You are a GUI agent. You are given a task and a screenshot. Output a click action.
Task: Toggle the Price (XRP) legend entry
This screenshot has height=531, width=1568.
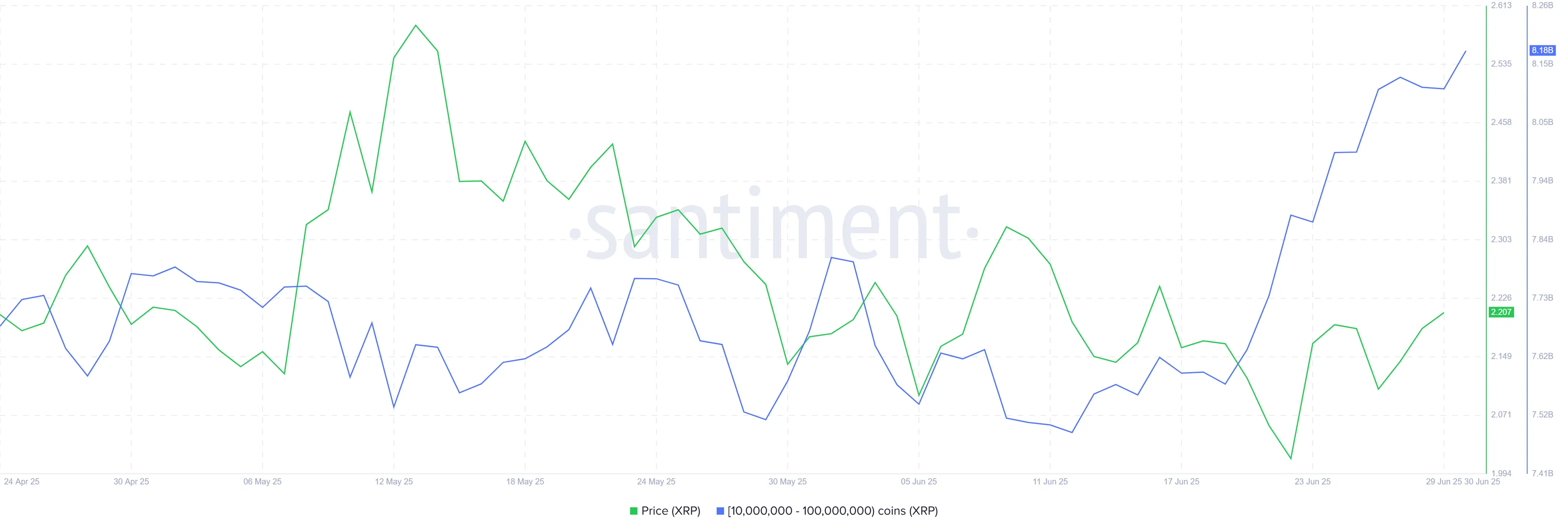[x=665, y=511]
